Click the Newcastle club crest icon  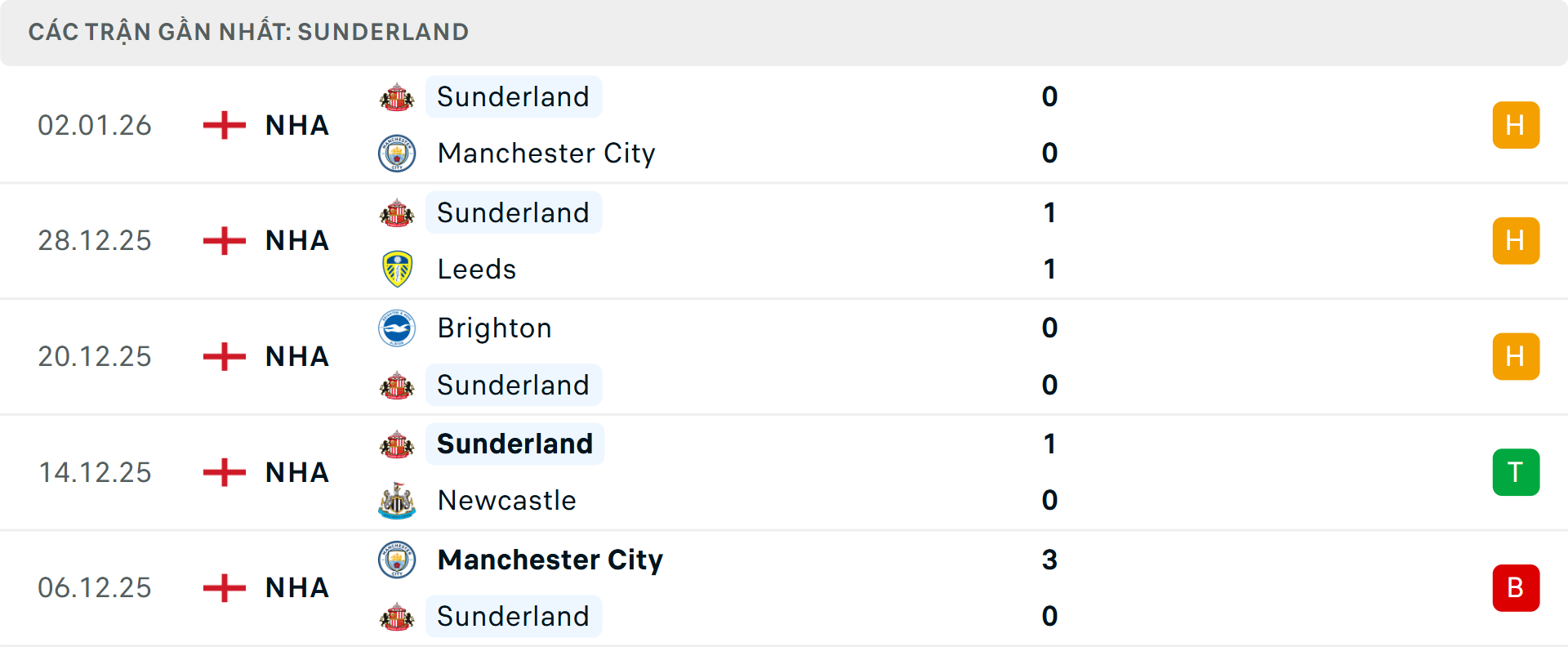[x=398, y=501]
